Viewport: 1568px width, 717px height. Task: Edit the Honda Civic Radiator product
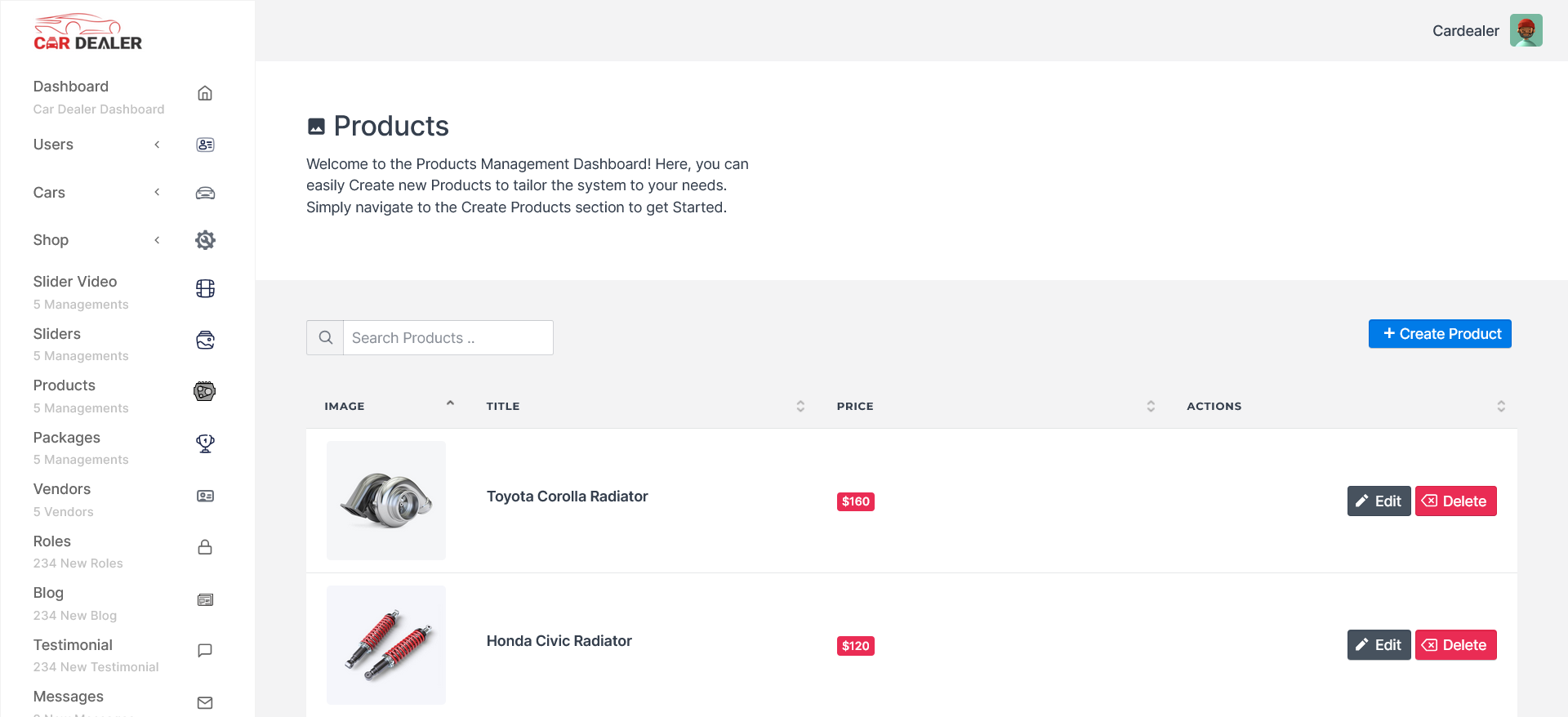(x=1379, y=645)
